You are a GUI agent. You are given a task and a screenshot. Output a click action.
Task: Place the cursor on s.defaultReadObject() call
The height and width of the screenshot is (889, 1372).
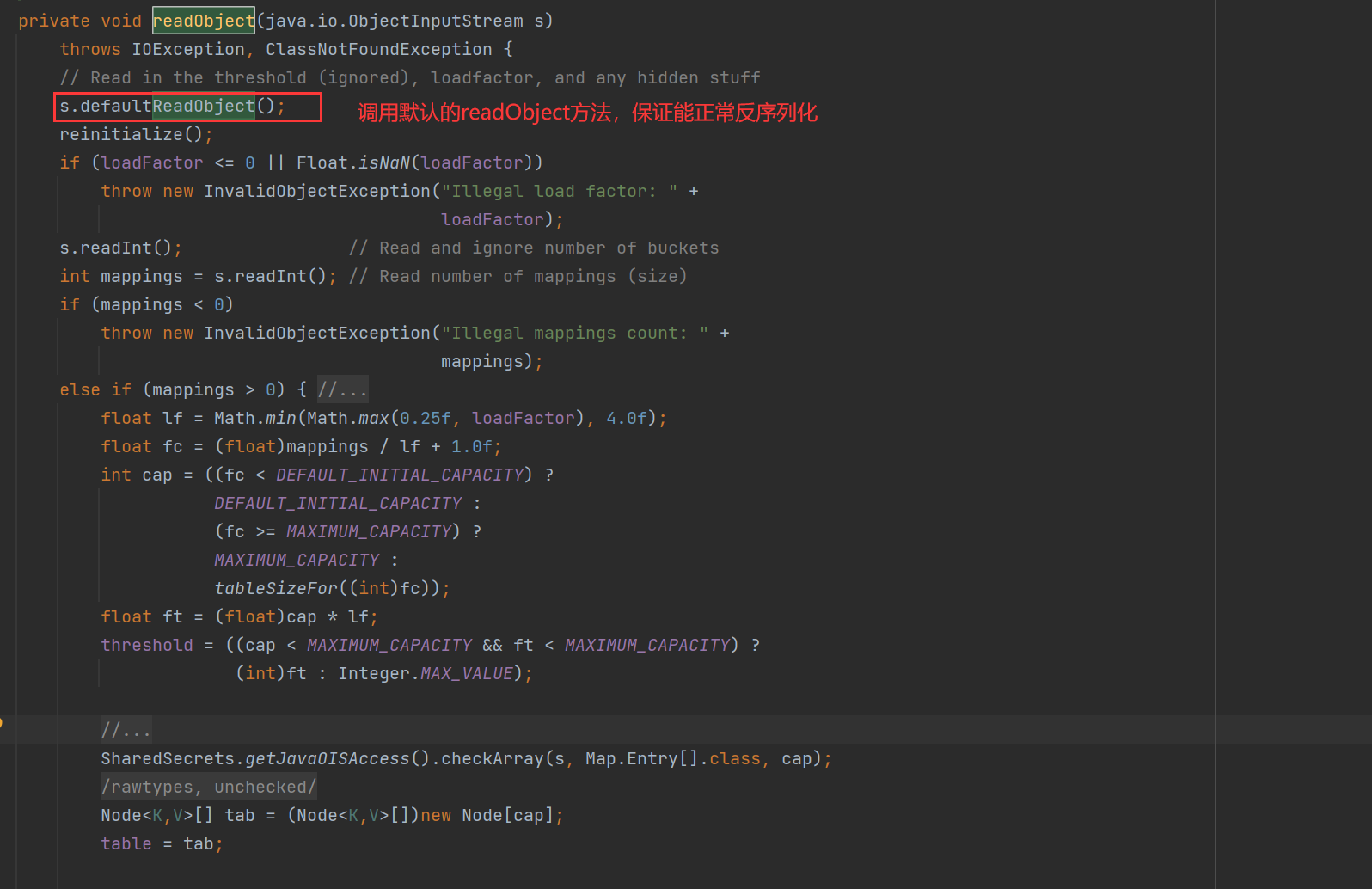tap(172, 106)
